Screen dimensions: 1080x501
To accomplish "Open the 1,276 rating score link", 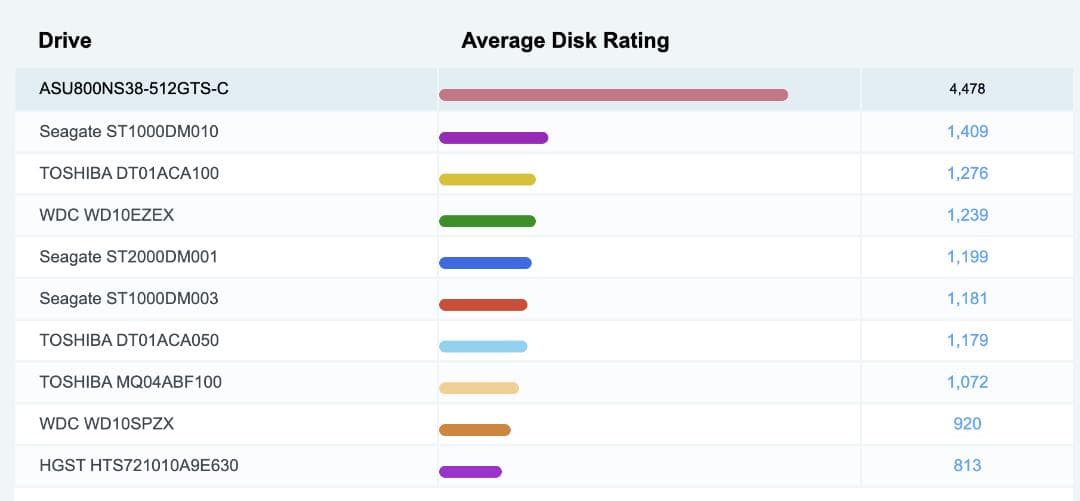I will [x=967, y=173].
